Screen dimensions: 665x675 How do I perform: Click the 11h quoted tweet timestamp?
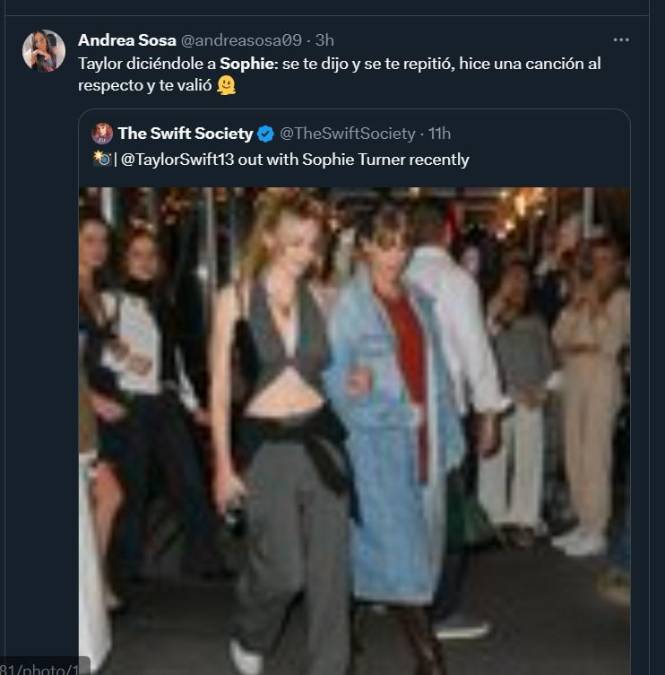pyautogui.click(x=439, y=134)
